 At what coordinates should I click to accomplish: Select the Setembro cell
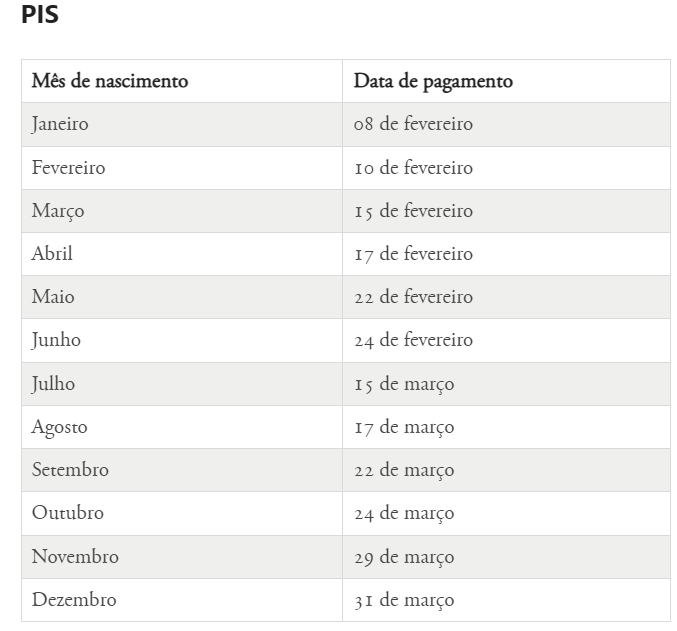[182, 470]
